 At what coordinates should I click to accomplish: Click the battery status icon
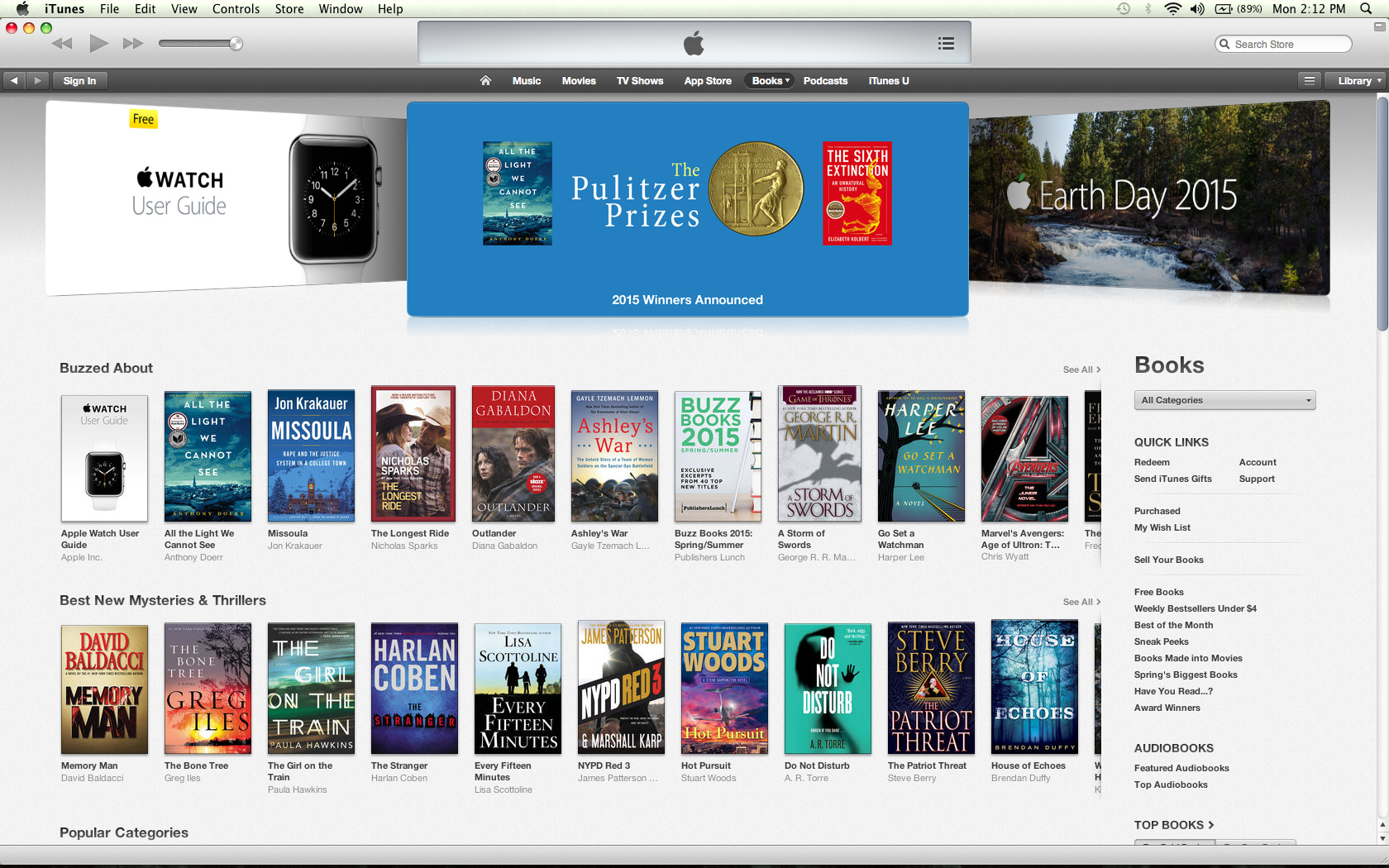(1224, 9)
